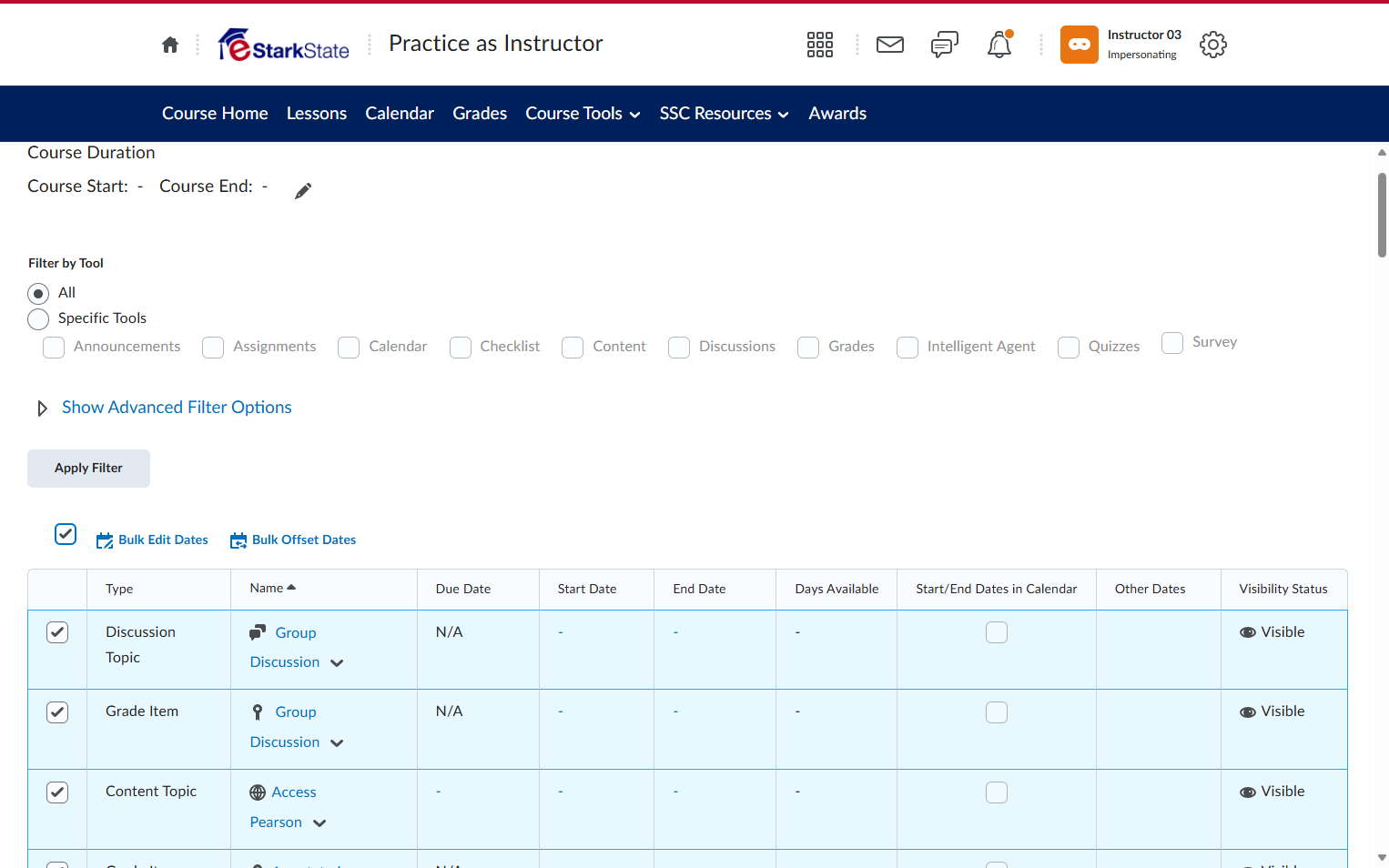Click the Apply Filter button
This screenshot has width=1389, height=868.
click(88, 469)
